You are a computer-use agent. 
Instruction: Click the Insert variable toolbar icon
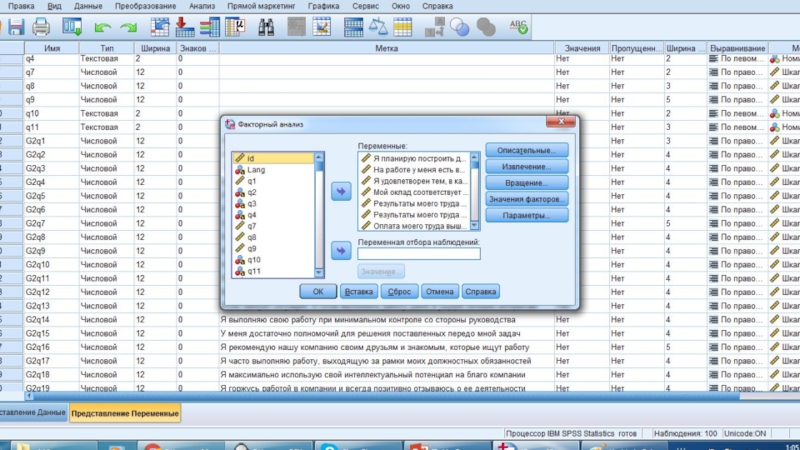click(x=322, y=27)
